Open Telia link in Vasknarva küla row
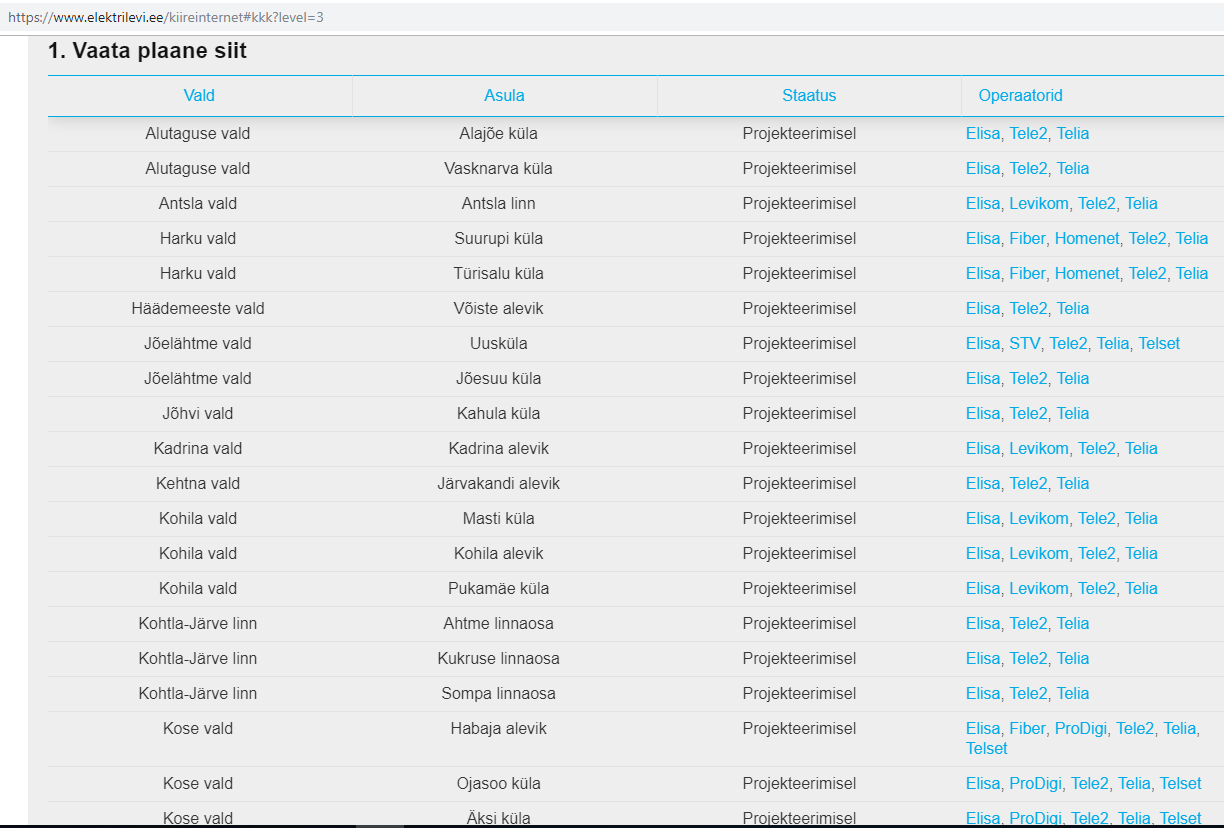This screenshot has height=828, width=1224. 1073,169
